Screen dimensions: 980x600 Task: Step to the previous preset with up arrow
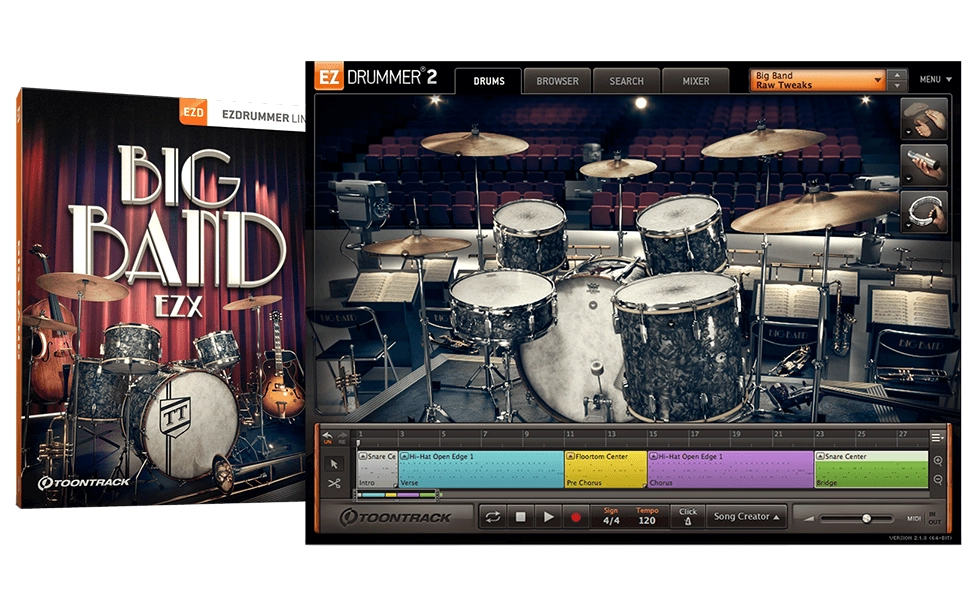[898, 75]
